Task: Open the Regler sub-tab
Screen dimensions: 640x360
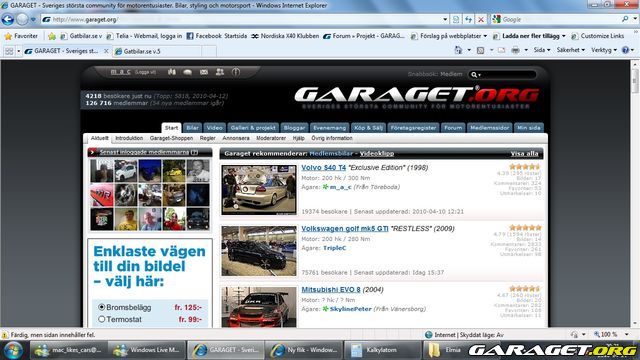Action: coord(207,138)
